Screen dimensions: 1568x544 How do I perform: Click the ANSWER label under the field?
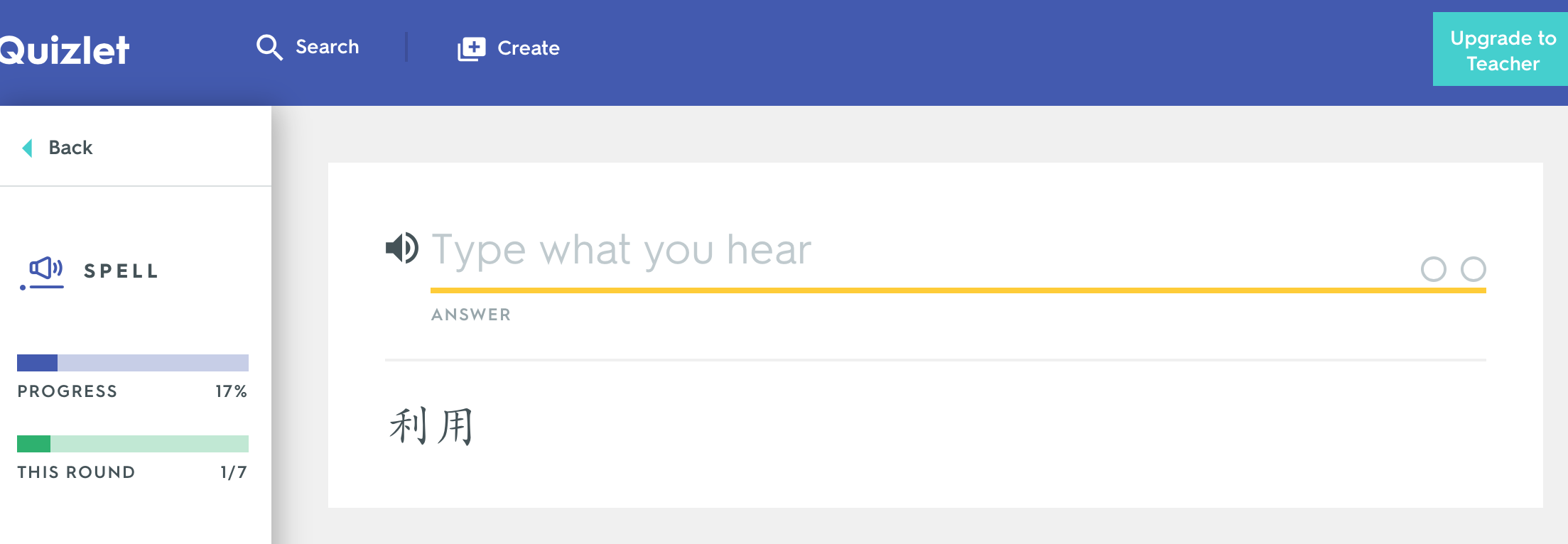tap(471, 315)
